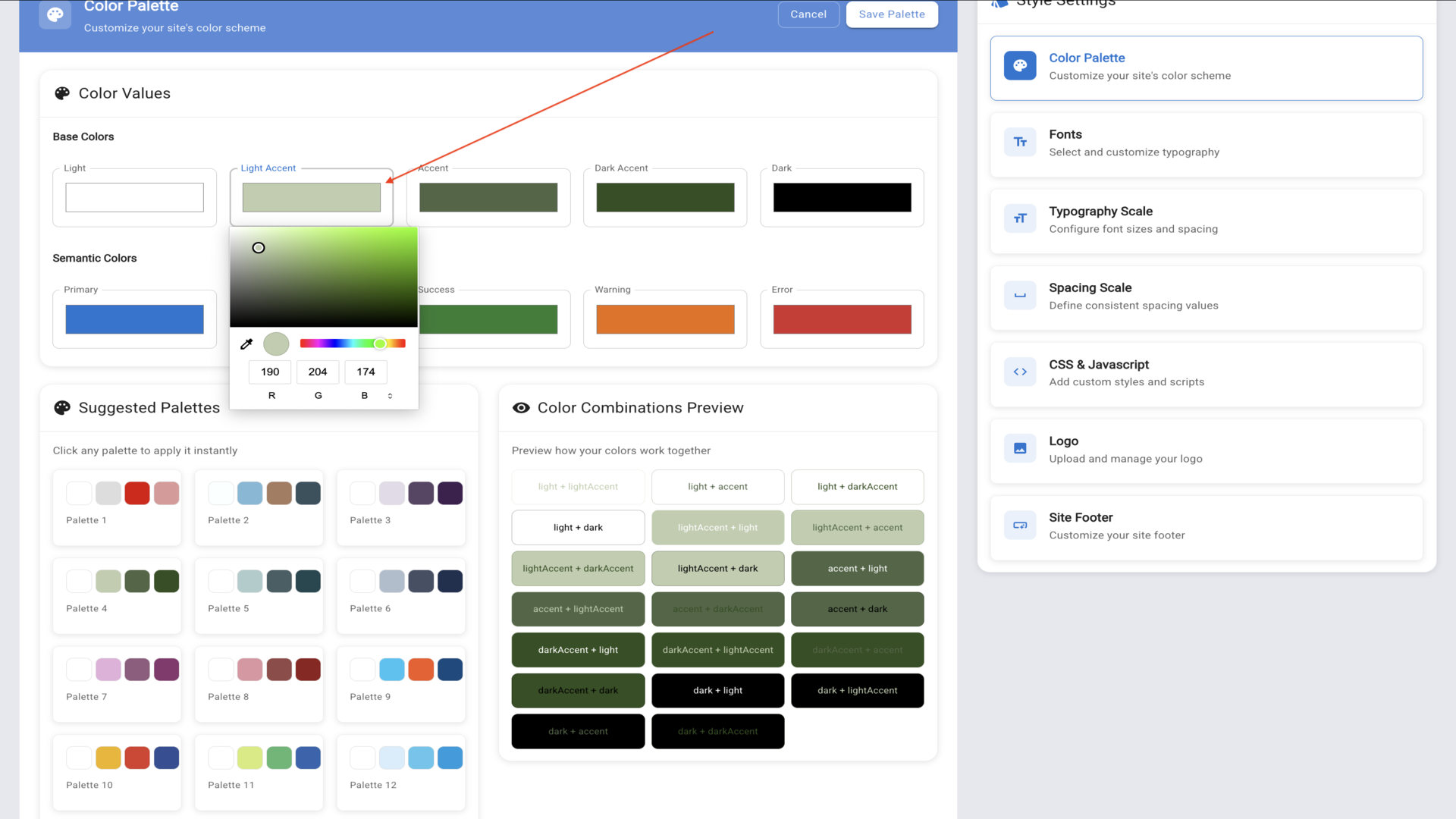
Task: Open the Error color swatch
Action: [x=842, y=319]
